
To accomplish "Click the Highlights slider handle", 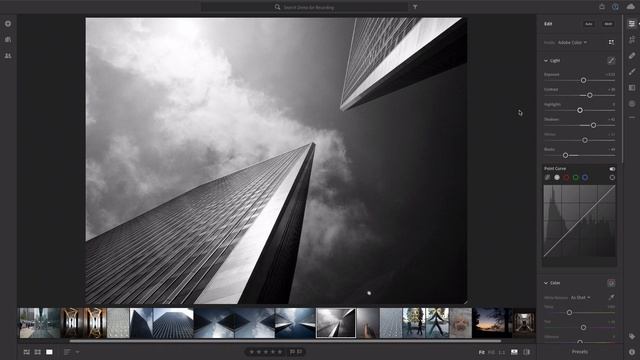I will (x=580, y=110).
